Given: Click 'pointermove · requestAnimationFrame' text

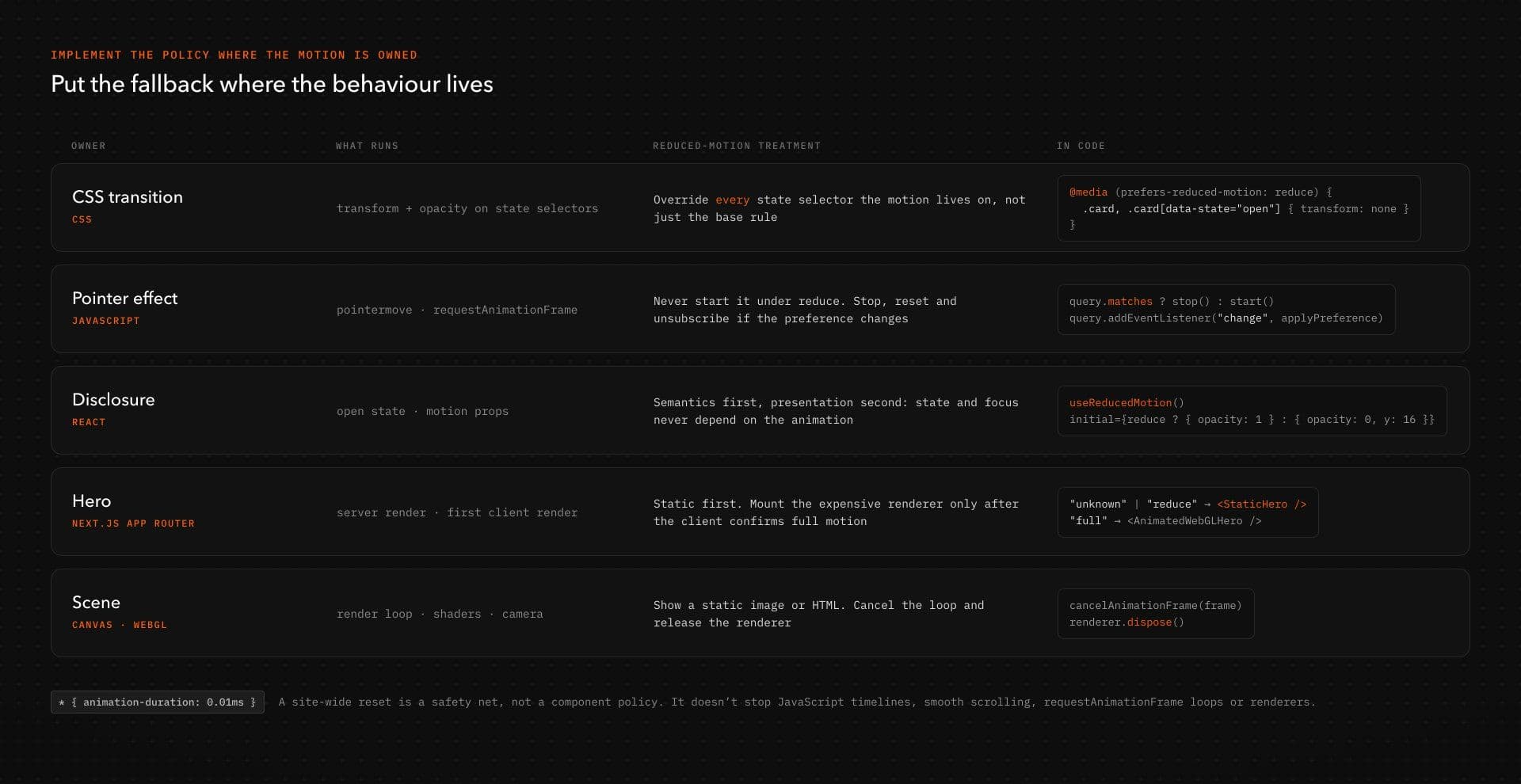Looking at the screenshot, I should click(x=457, y=310).
